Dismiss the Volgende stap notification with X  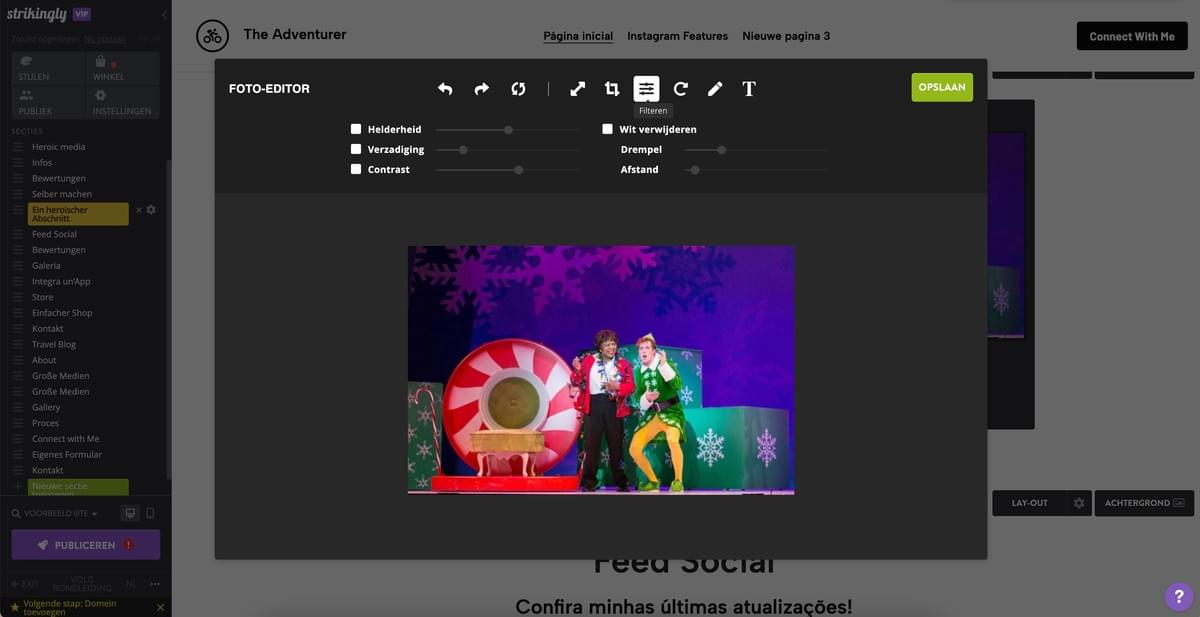[160, 607]
